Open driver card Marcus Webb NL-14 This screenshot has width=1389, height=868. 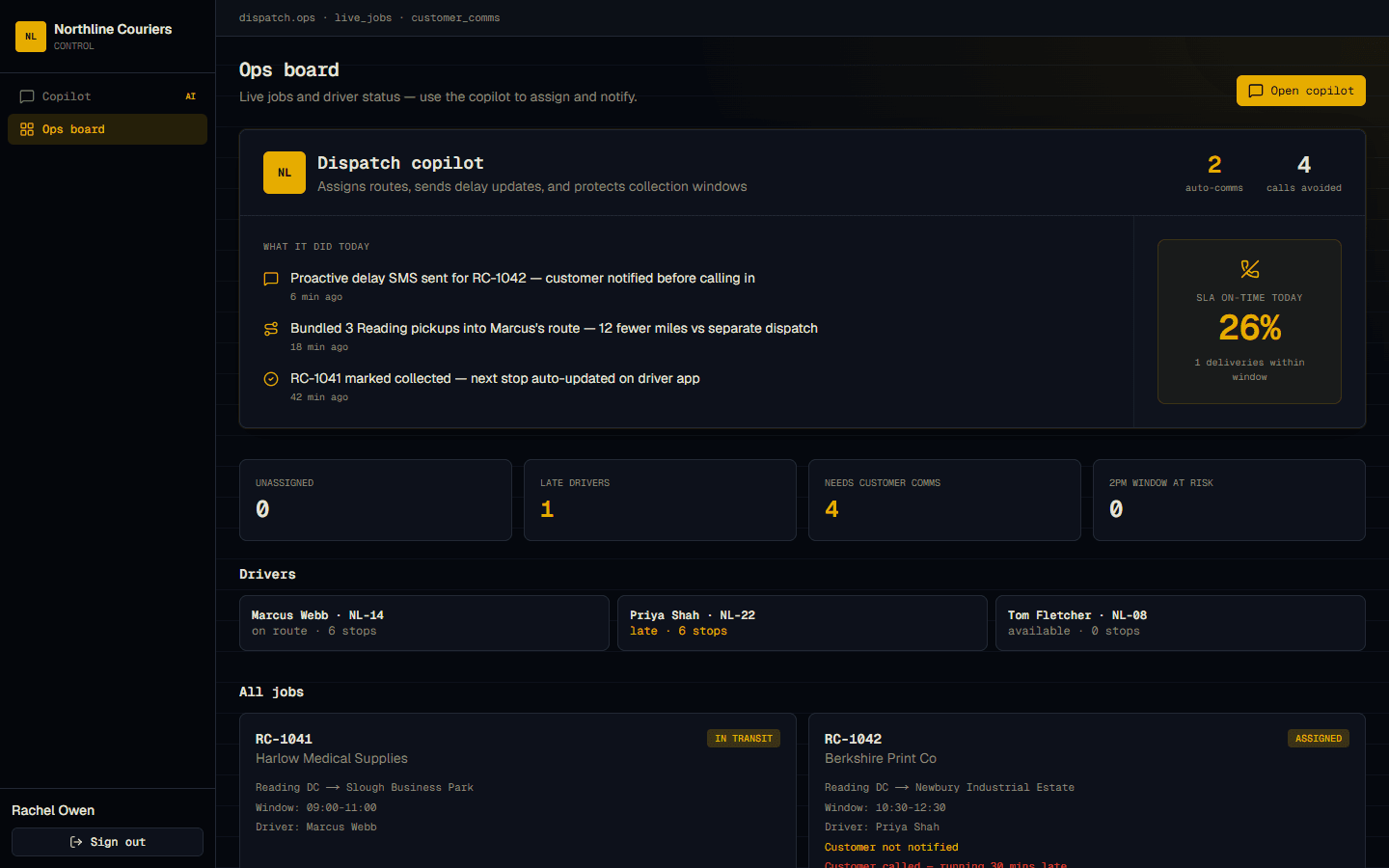point(424,623)
